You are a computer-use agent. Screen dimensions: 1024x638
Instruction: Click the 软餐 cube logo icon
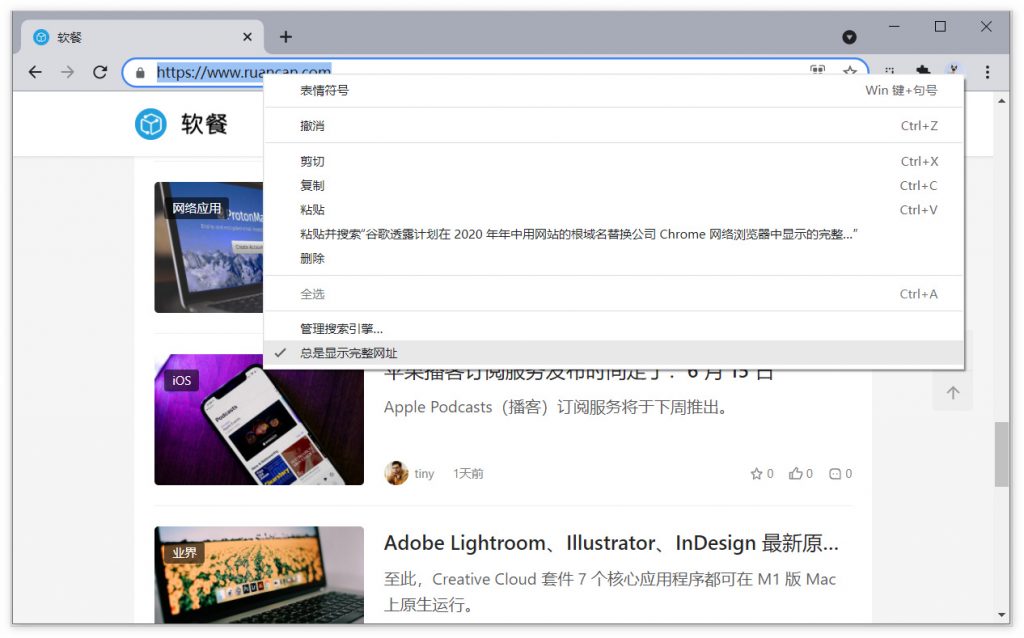pos(150,124)
